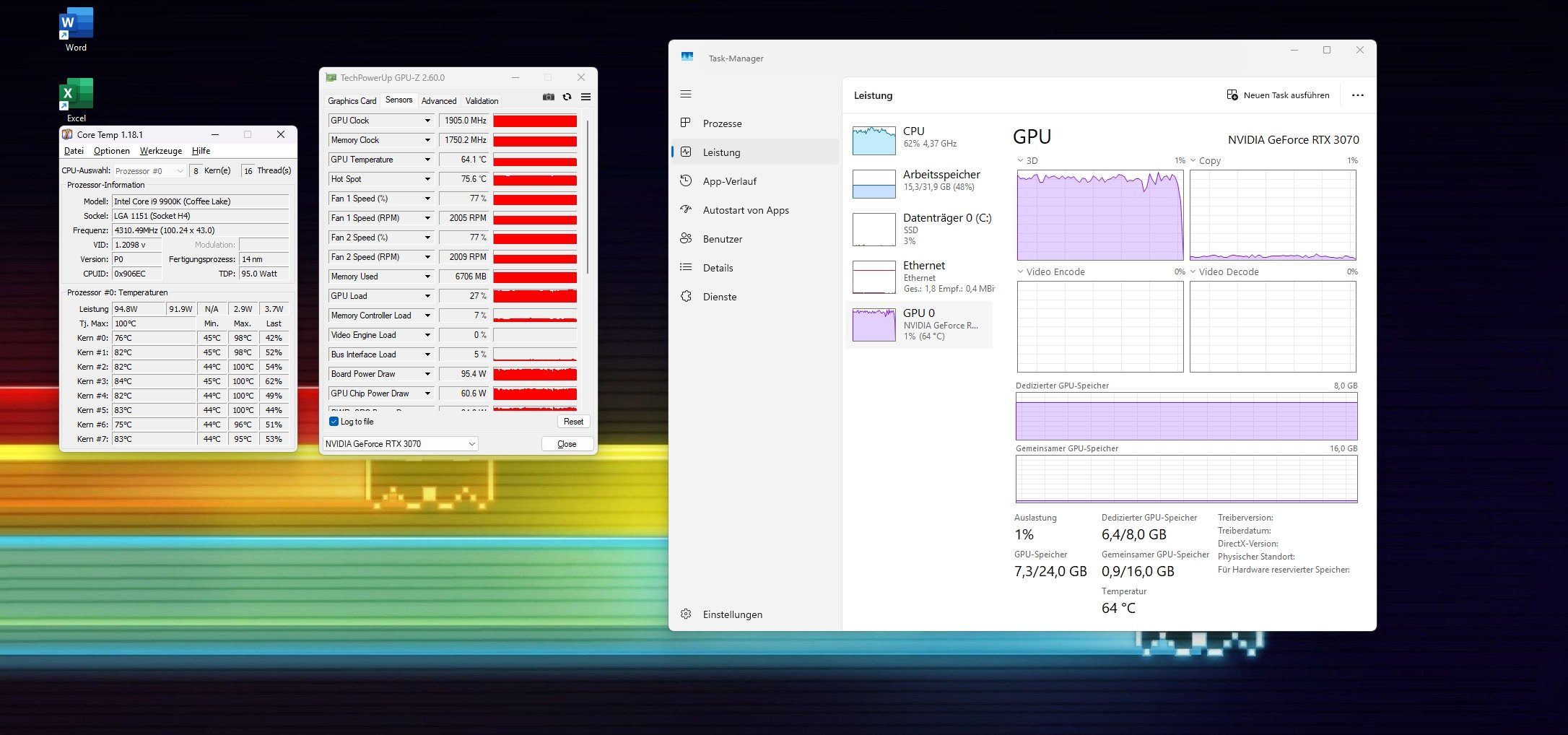Select the Datenträger 0 (C:) entry
Screen dimensions: 1568x735
[x=920, y=229]
